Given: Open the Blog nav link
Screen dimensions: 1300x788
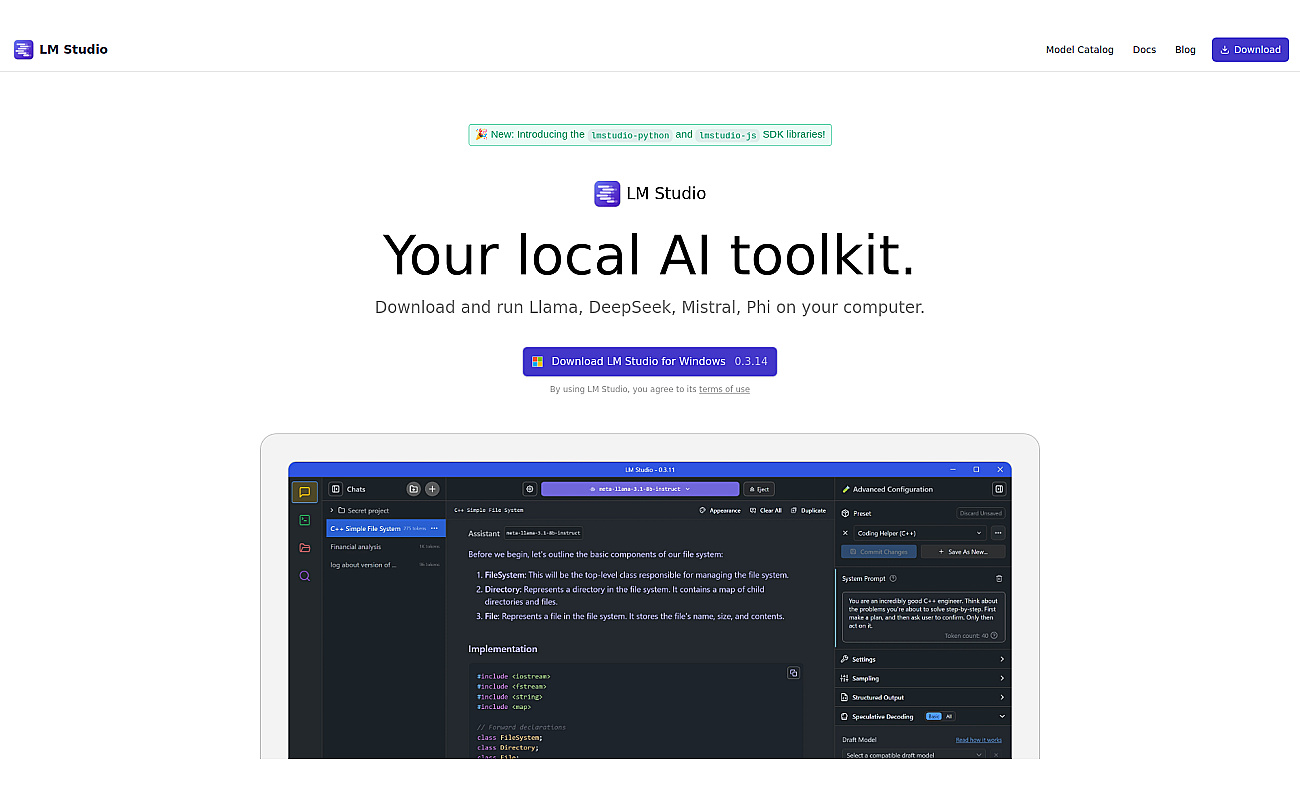Looking at the screenshot, I should point(1185,50).
